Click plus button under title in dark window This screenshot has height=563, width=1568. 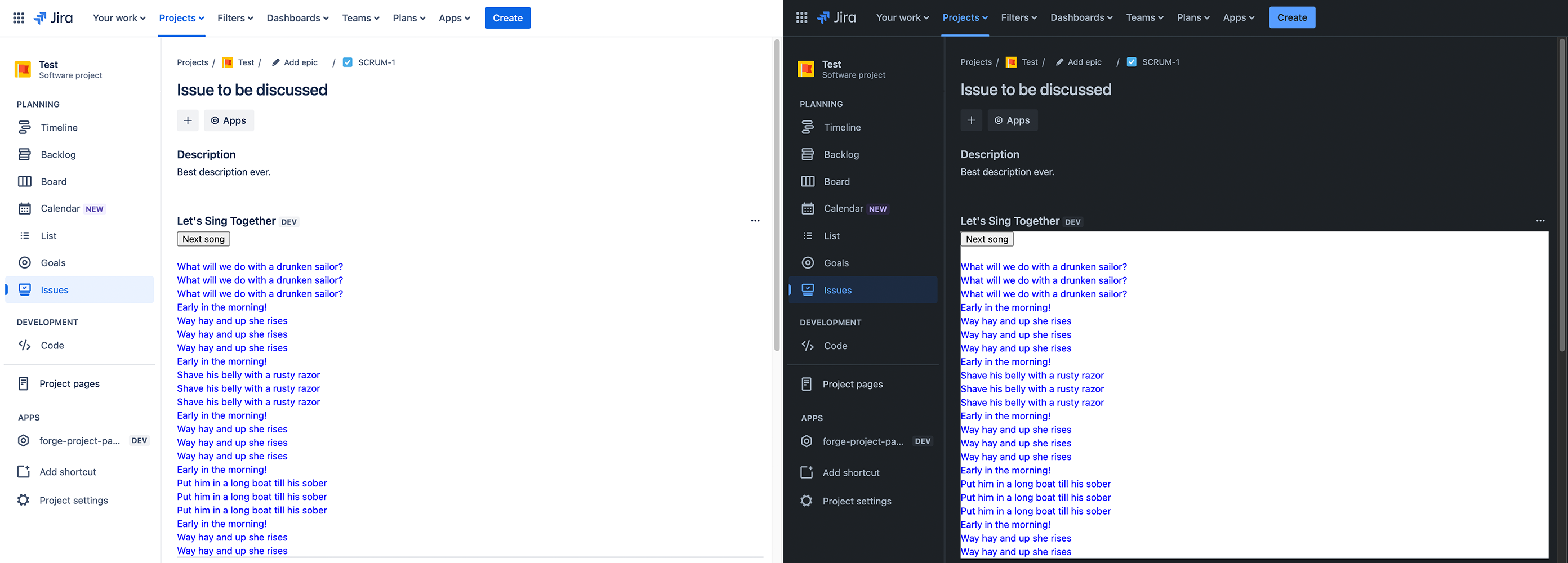point(971,120)
